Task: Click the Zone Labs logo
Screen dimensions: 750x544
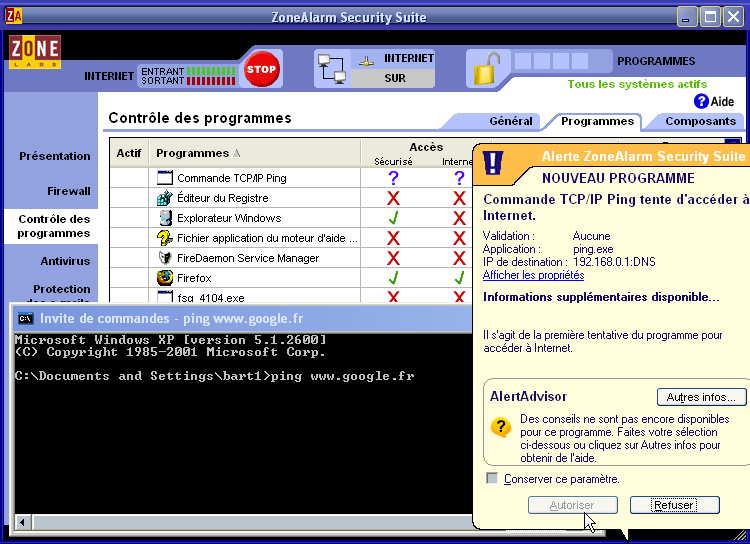Action: (x=35, y=52)
